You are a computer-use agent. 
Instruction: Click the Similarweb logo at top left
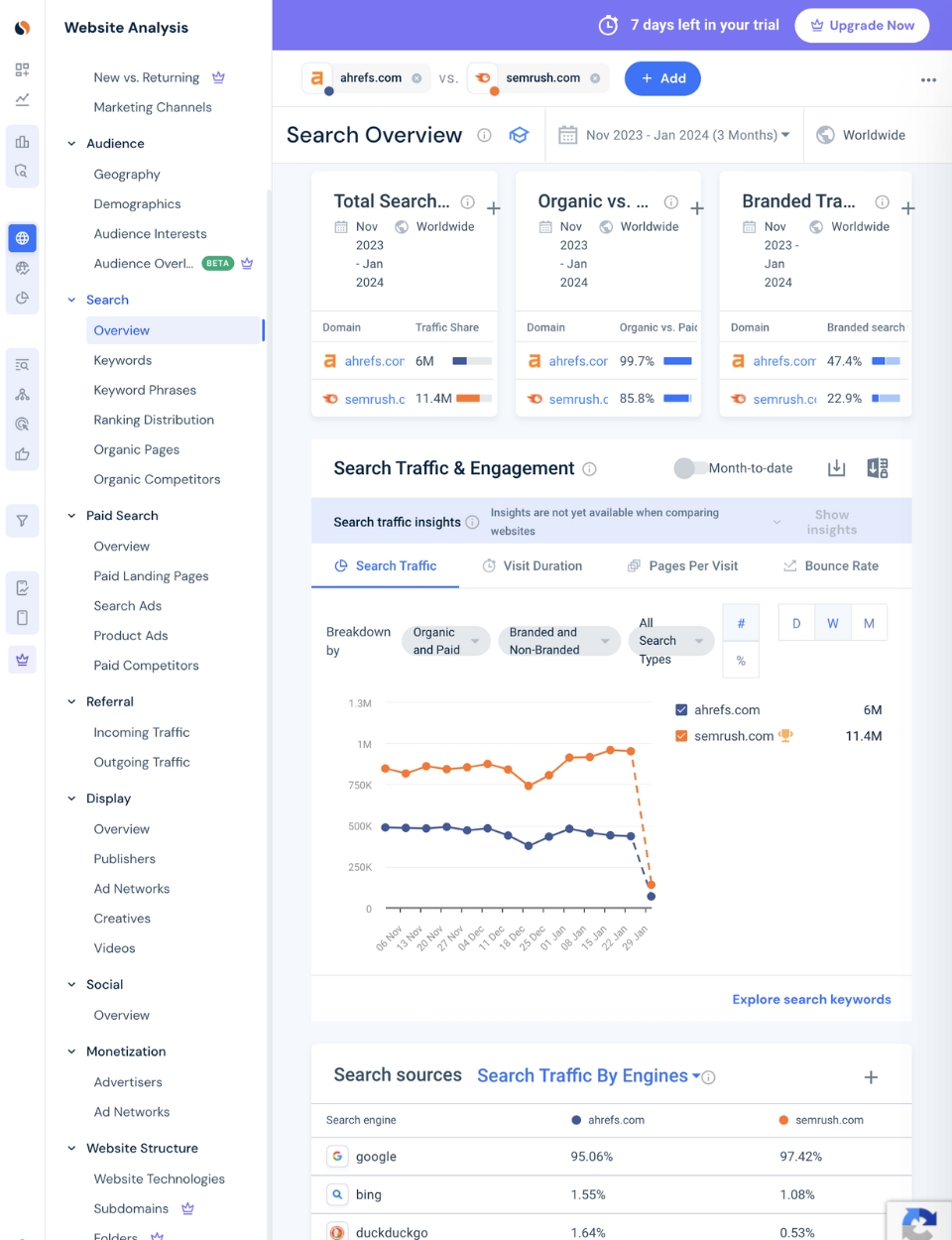[x=22, y=27]
